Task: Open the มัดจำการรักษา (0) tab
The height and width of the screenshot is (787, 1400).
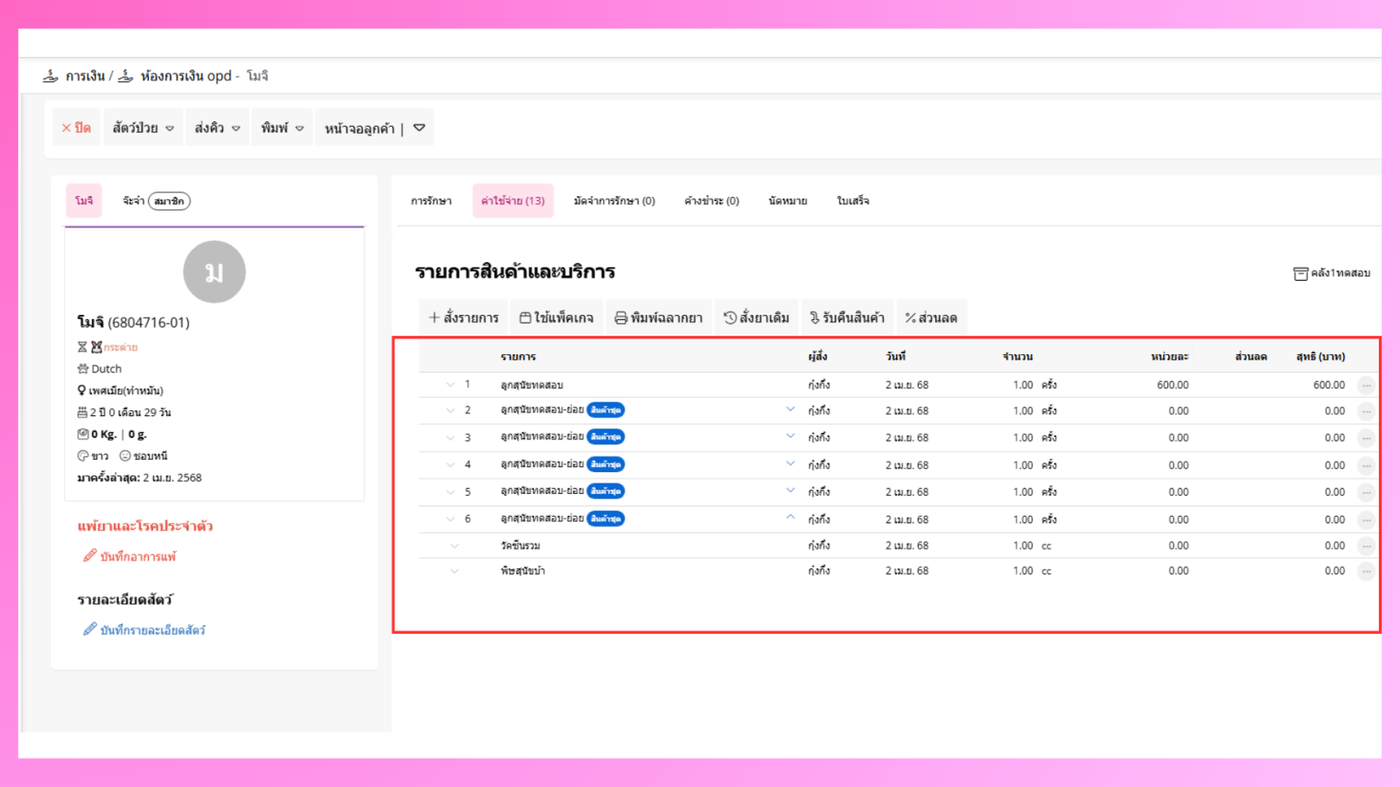Action: 614,201
